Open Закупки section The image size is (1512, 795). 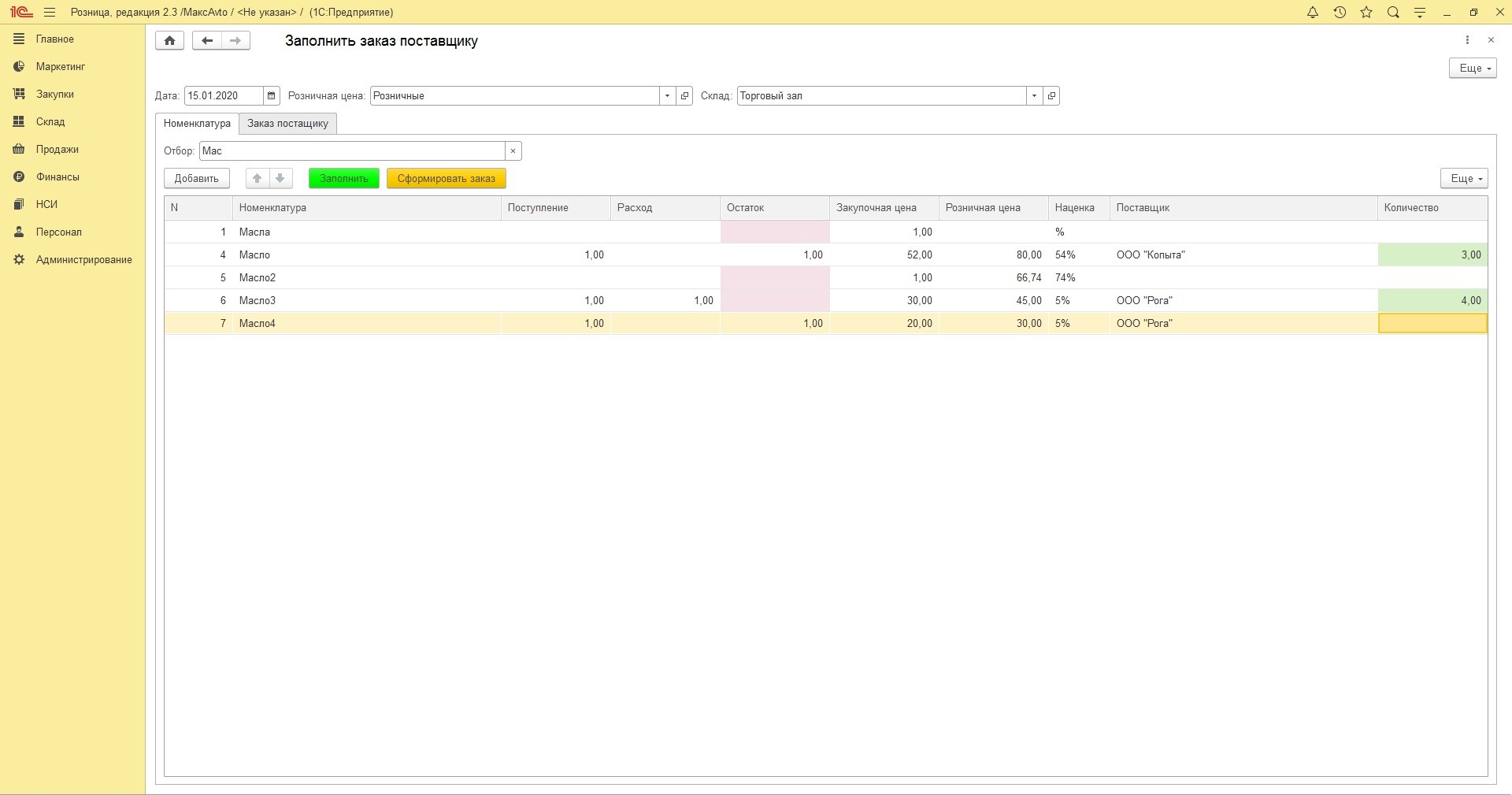tap(54, 95)
